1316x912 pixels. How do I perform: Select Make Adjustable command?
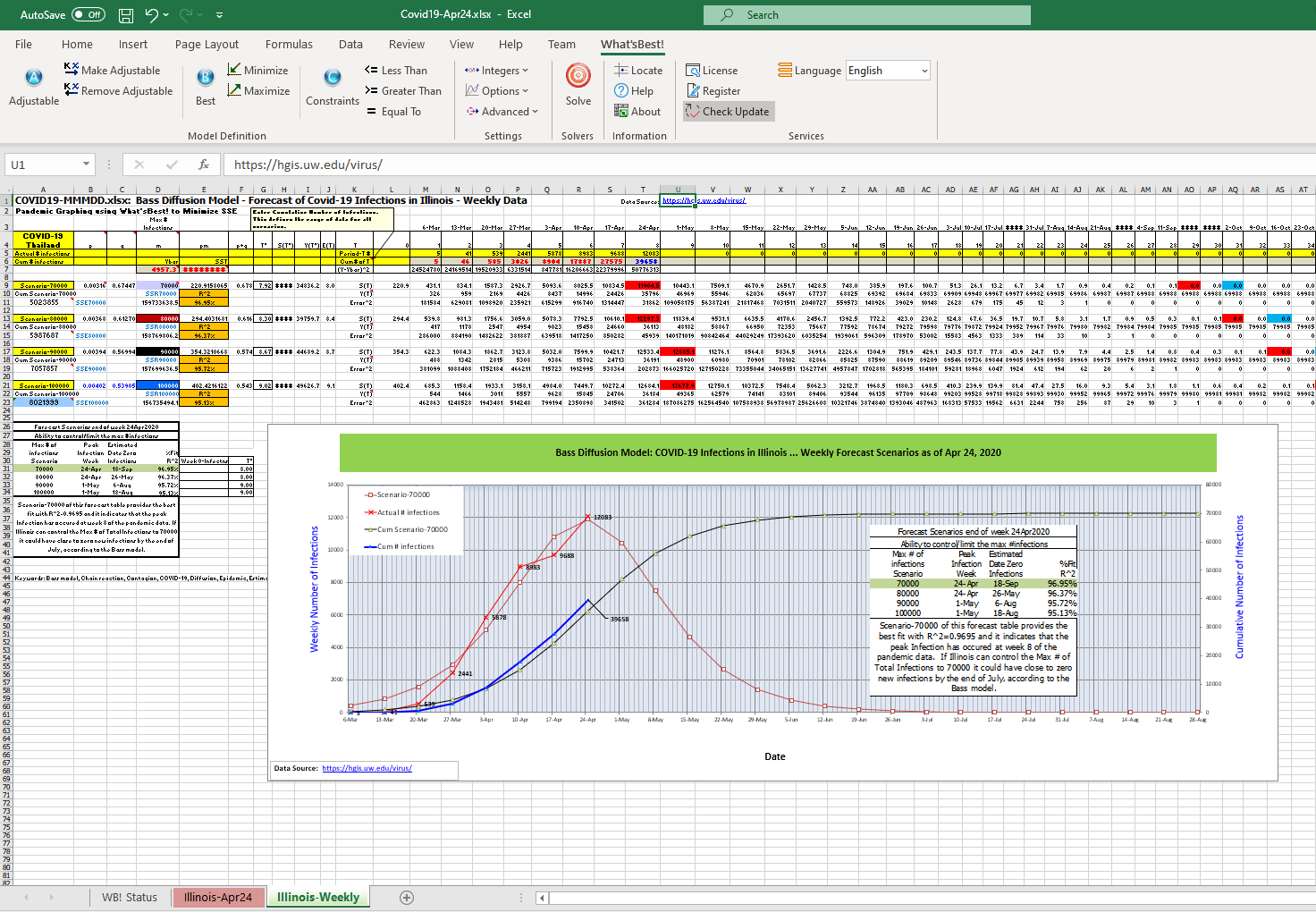pyautogui.click(x=113, y=71)
